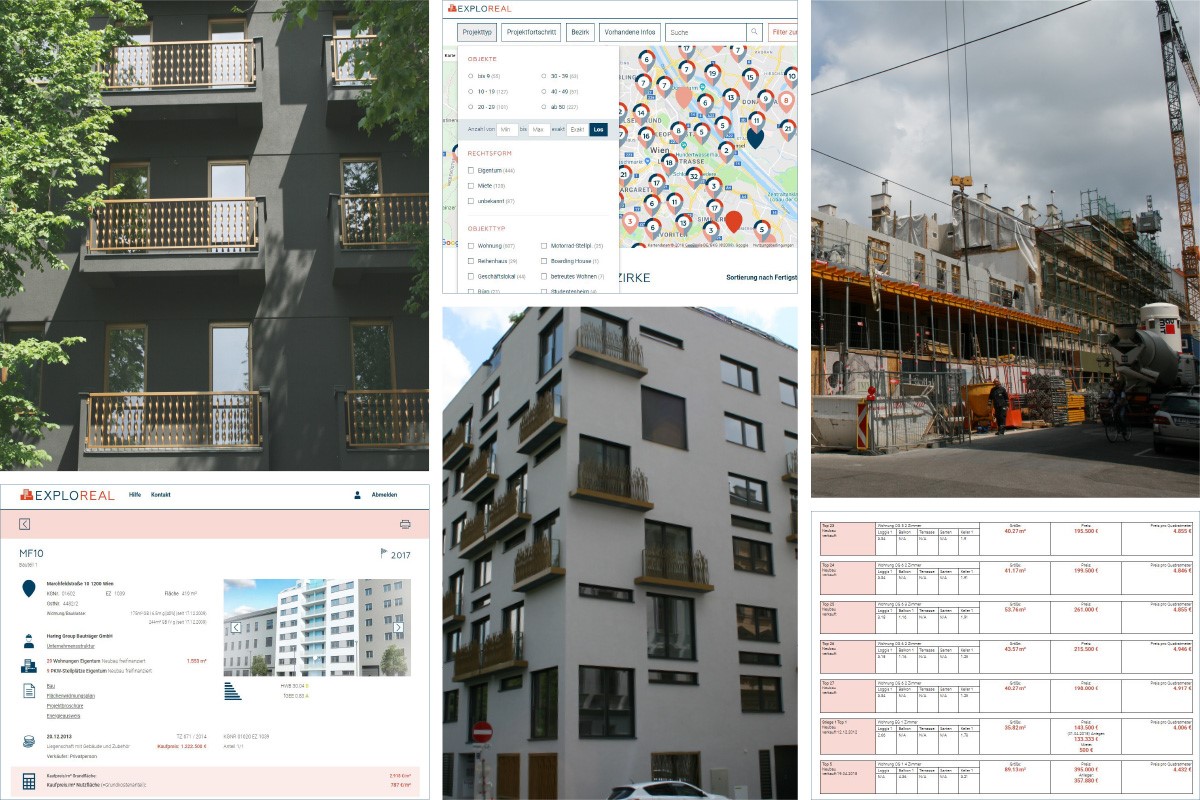
Task: Click the user profile icon beside Abmelden
Action: tap(357, 495)
